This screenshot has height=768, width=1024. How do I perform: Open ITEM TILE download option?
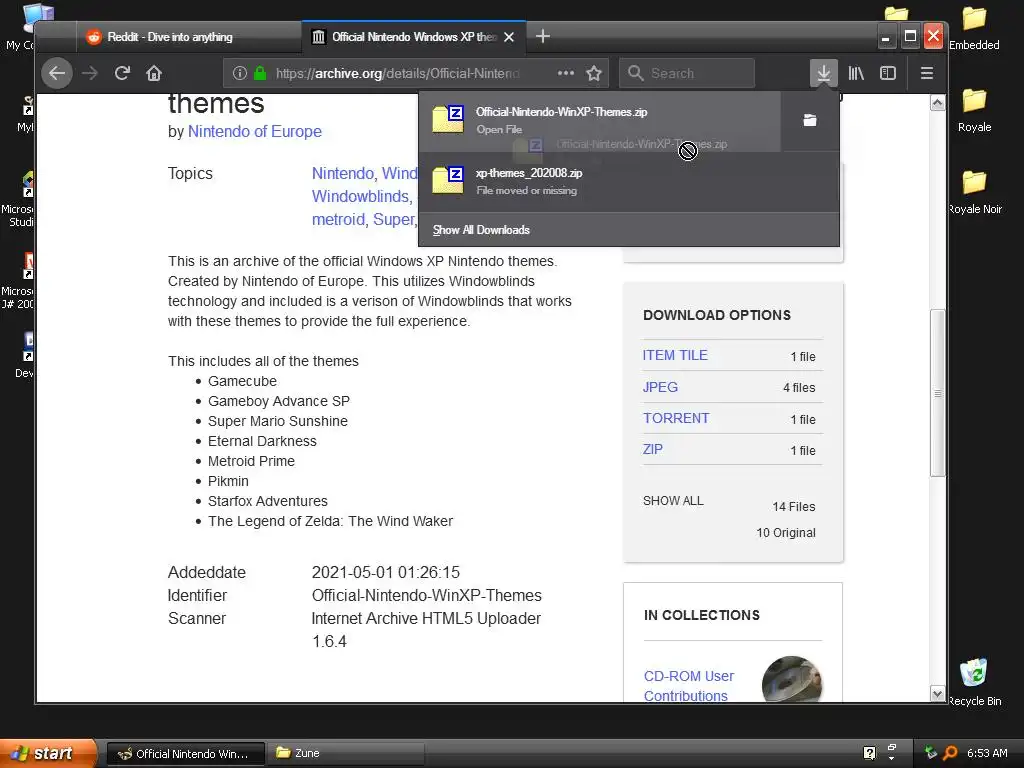point(675,355)
